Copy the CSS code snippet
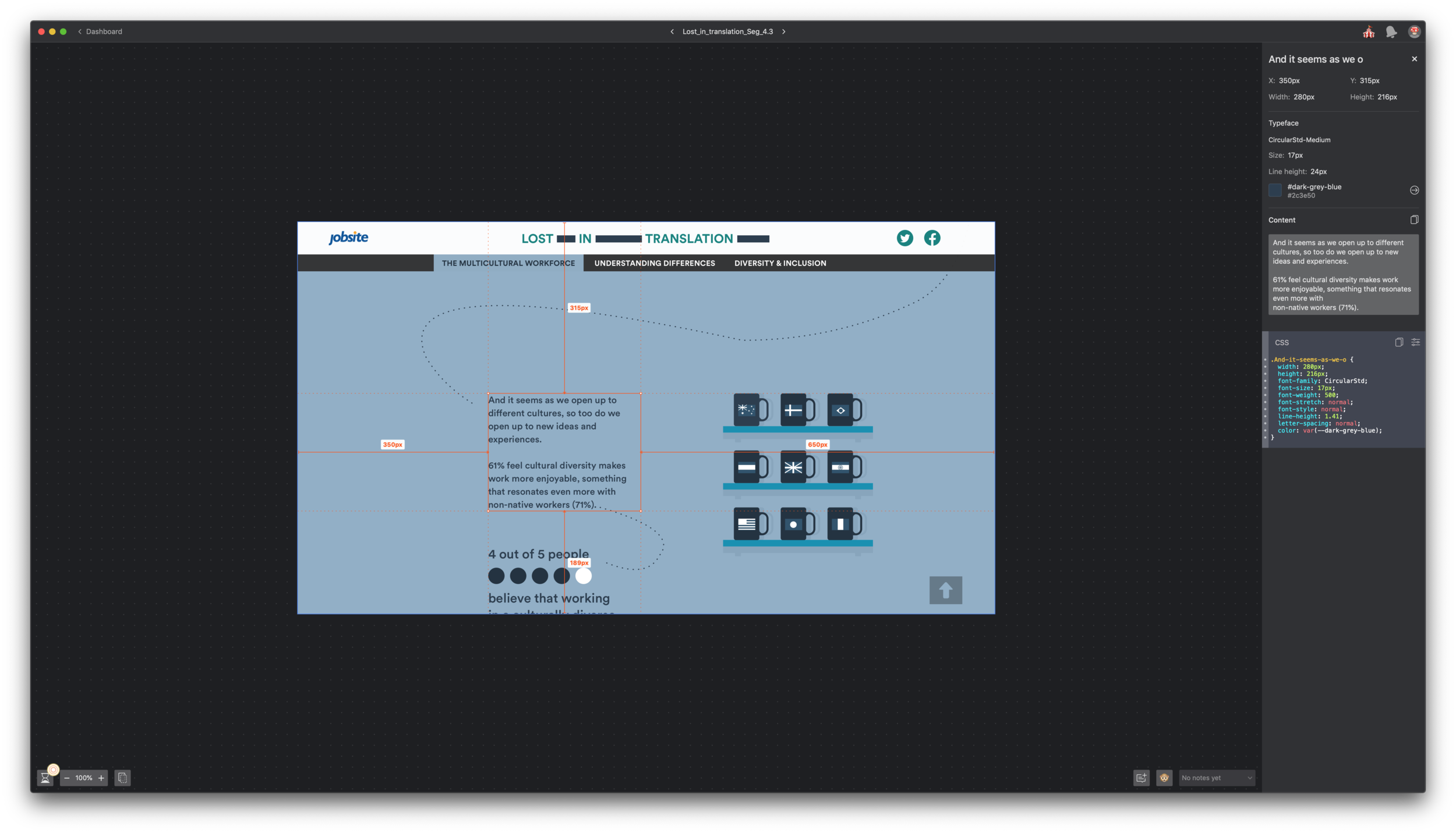Screen dimensions: 1456x833 point(1399,342)
